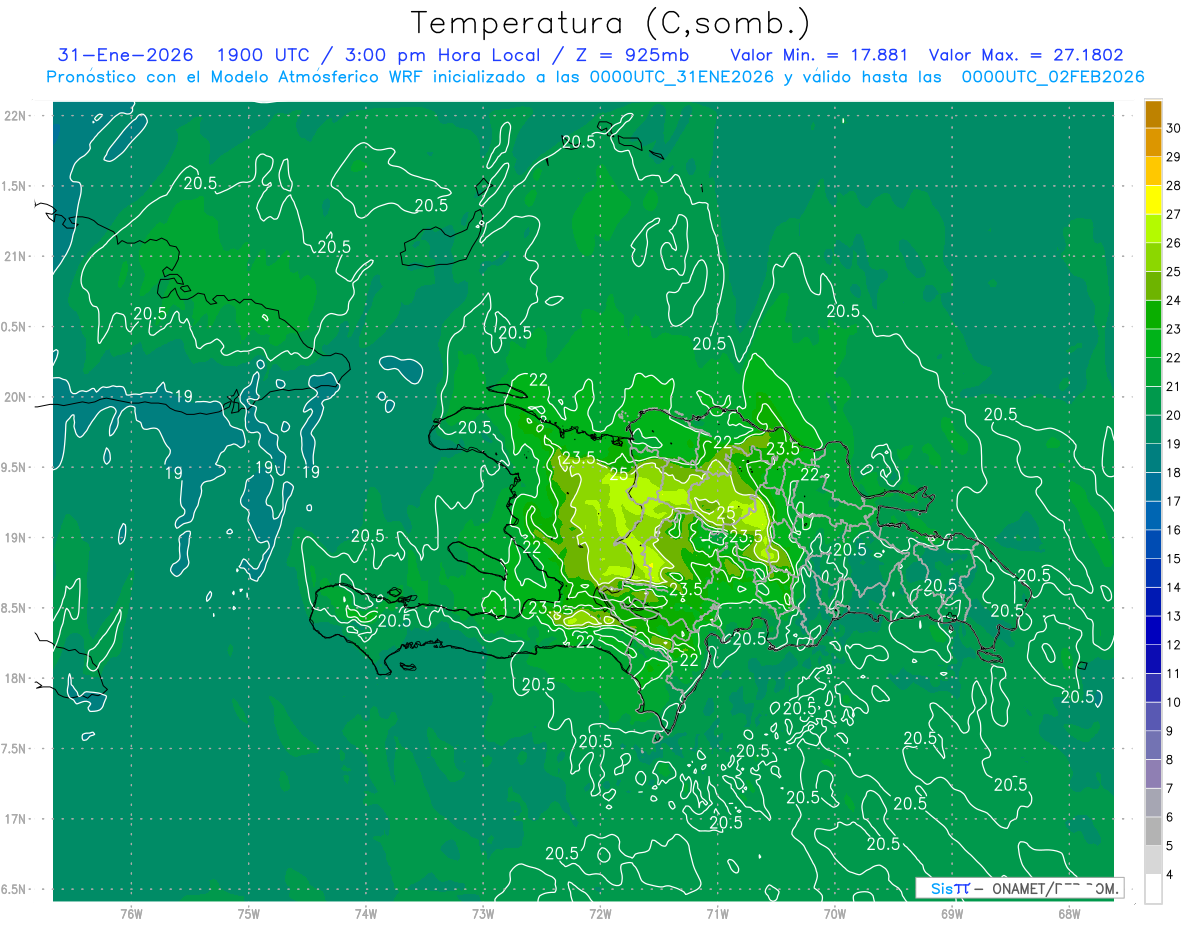Click the '21' label on the color scale
Image resolution: width=1200 pixels, height=927 pixels.
[x=1173, y=386]
